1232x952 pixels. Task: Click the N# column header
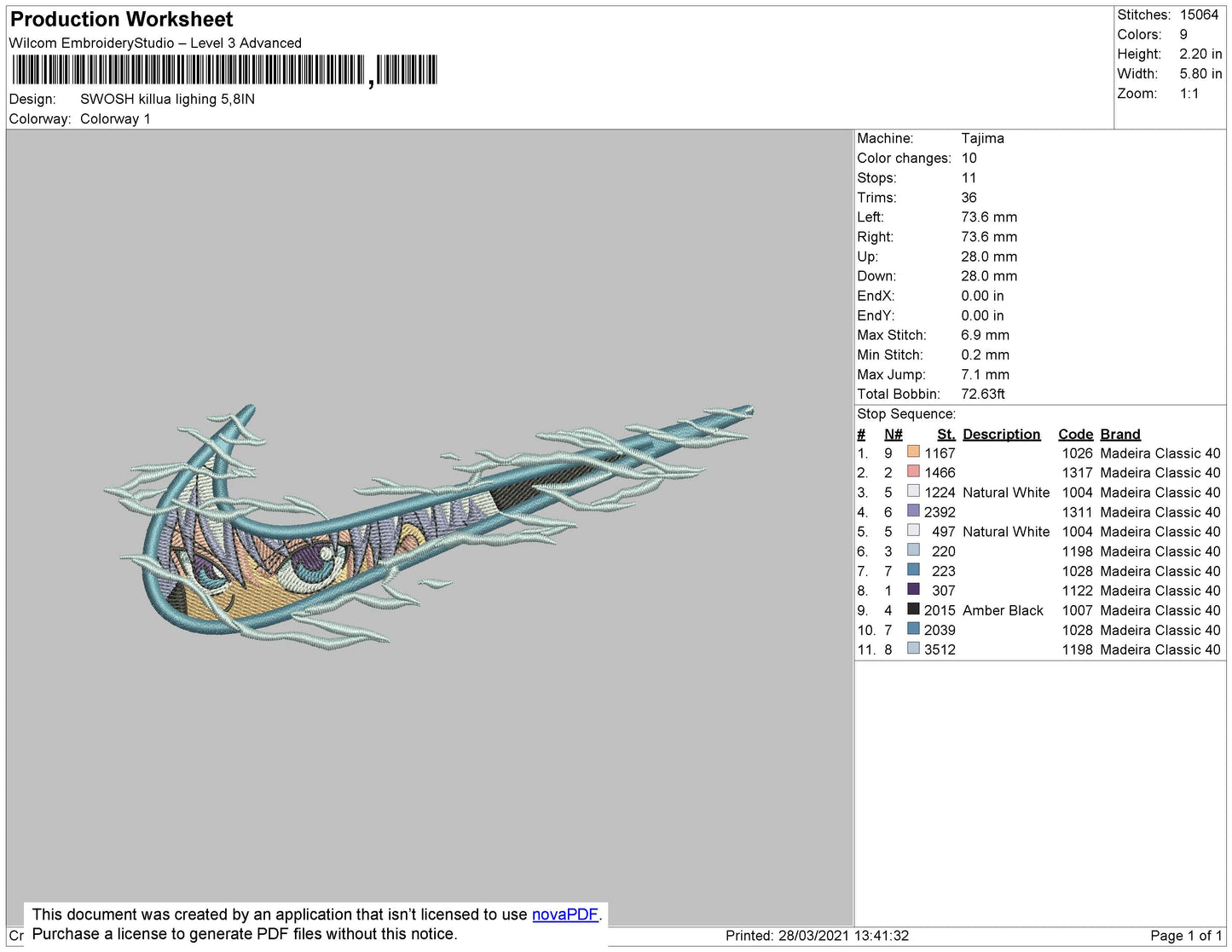pos(893,434)
